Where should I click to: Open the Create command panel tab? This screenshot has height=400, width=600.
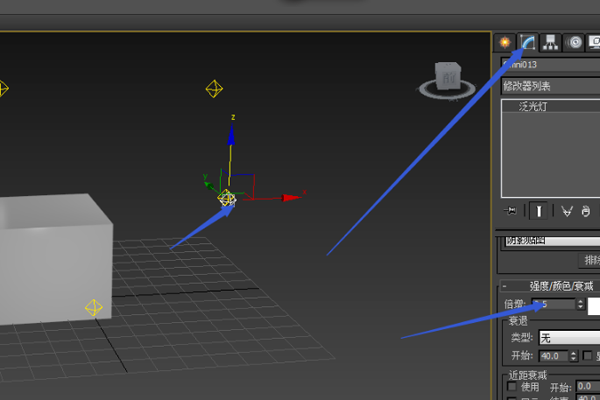pos(505,42)
